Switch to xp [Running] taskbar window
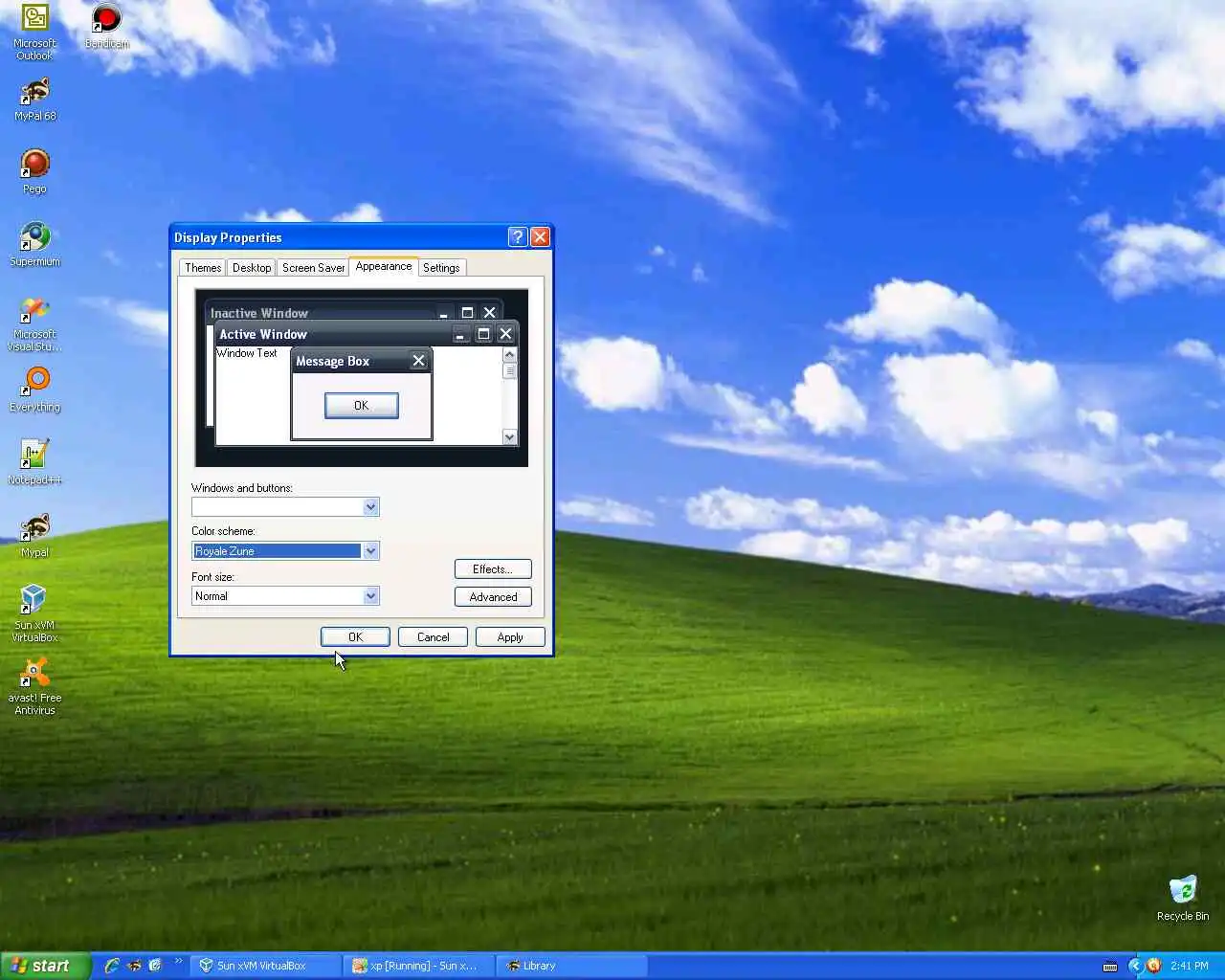This screenshot has width=1225, height=980. pyautogui.click(x=419, y=966)
